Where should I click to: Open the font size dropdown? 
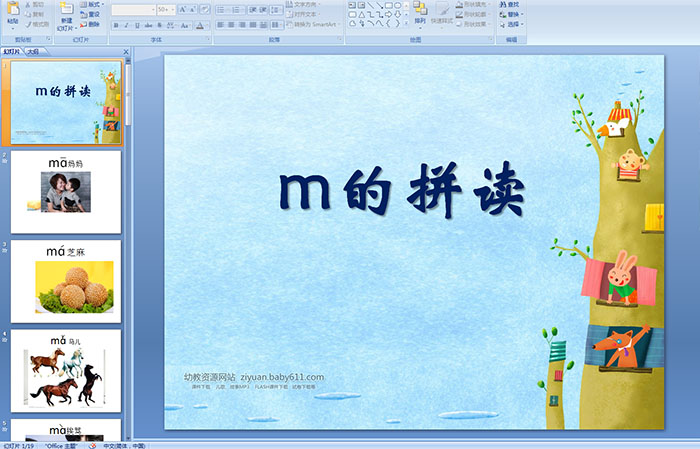click(x=171, y=9)
